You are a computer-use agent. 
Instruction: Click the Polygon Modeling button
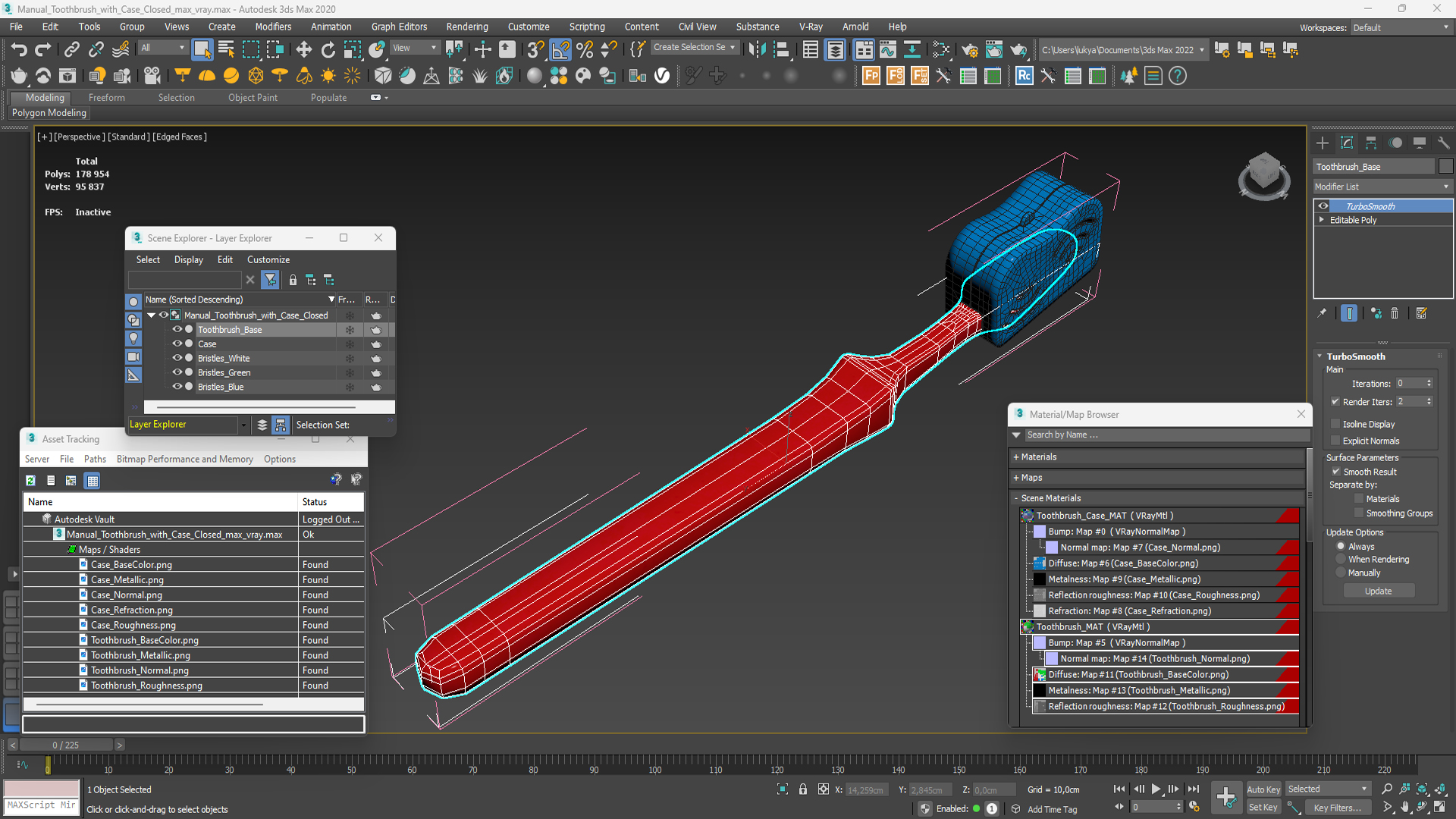[x=49, y=113]
